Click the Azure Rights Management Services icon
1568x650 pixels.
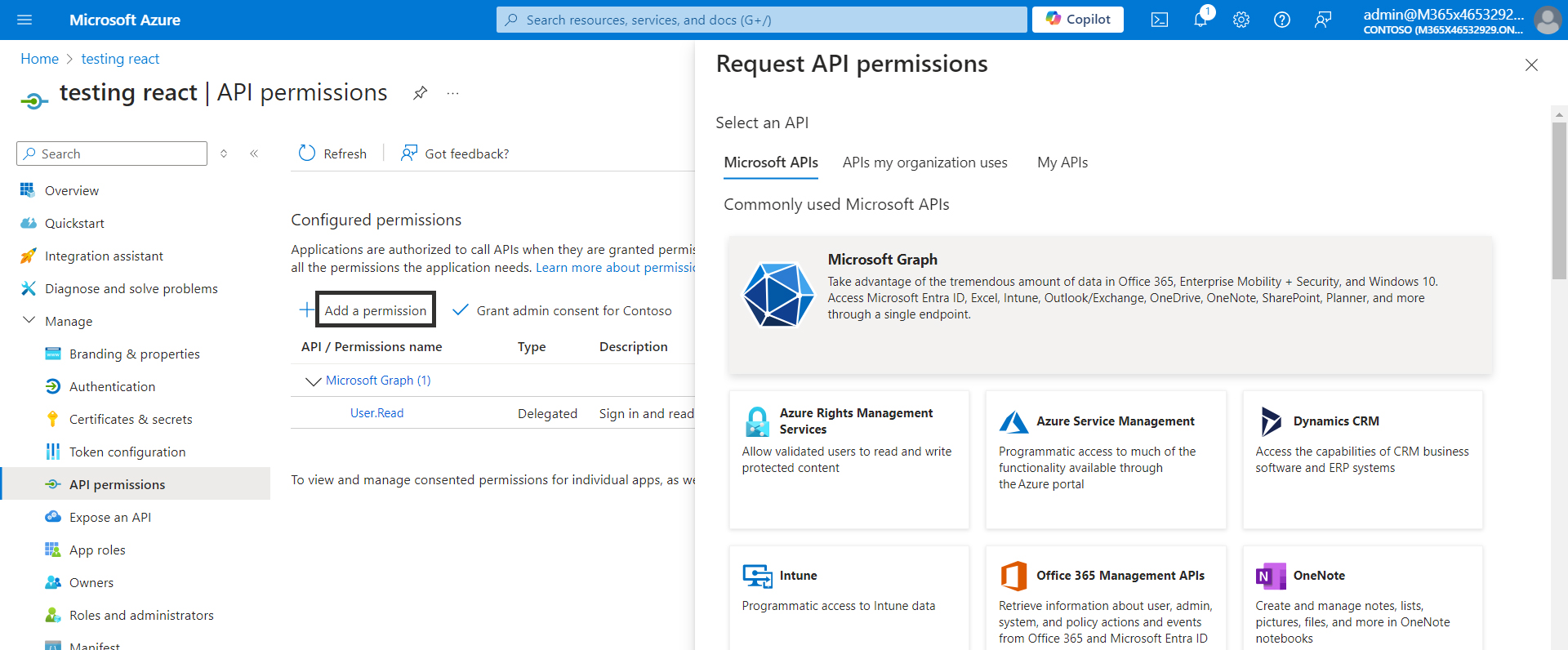point(757,421)
